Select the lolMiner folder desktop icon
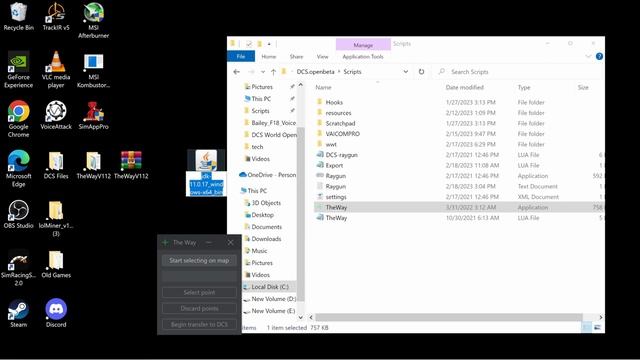 point(56,218)
